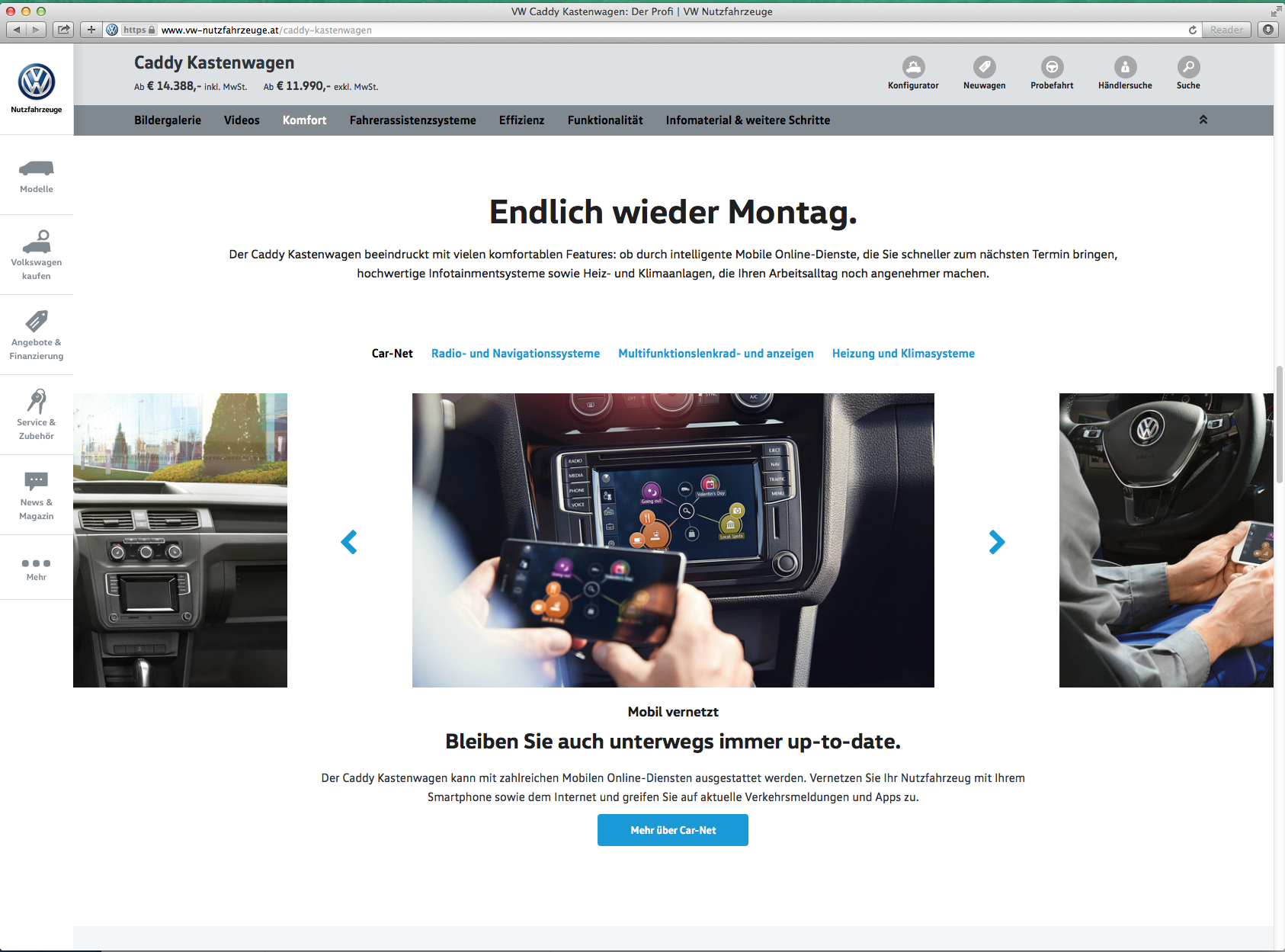
Task: Click the steering wheel thumbnail image
Action: tap(1166, 540)
